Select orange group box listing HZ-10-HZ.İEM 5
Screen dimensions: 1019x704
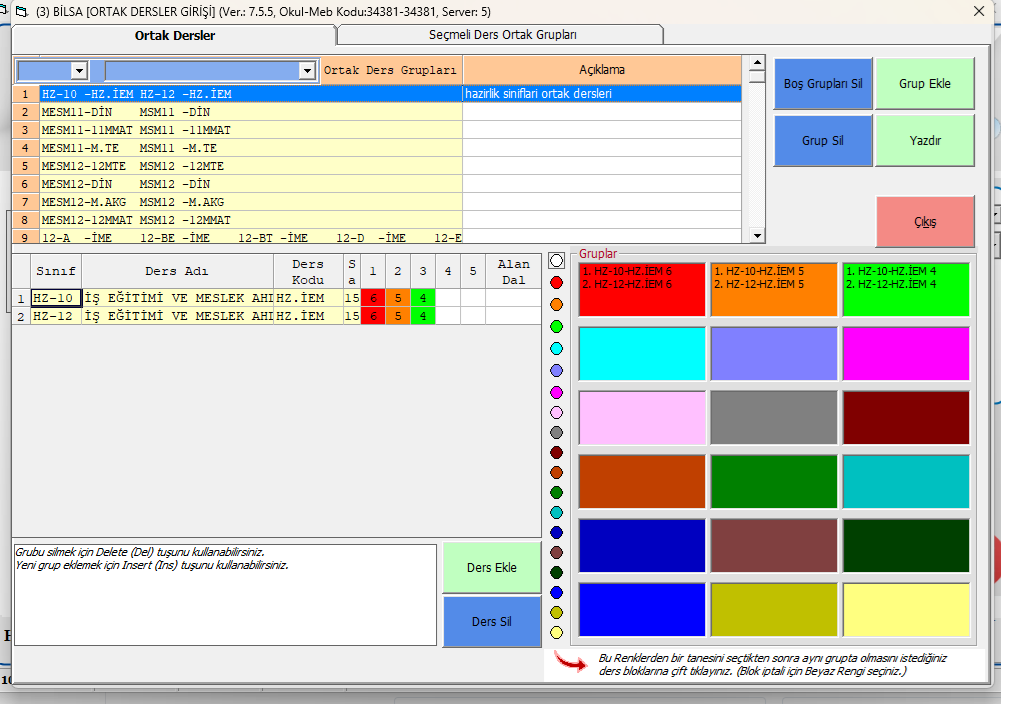point(773,289)
